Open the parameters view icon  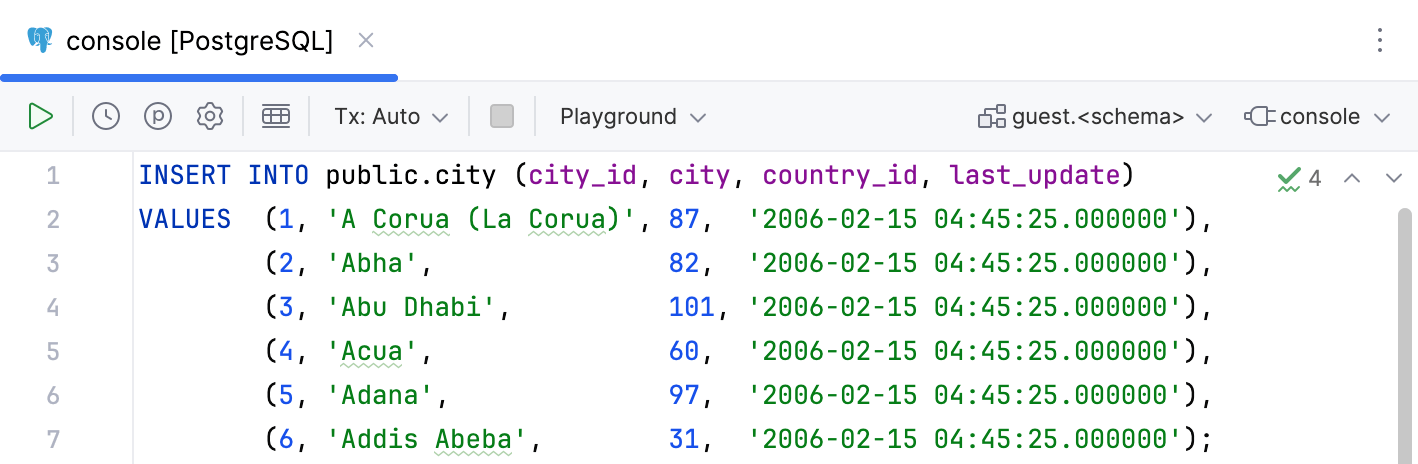(158, 116)
